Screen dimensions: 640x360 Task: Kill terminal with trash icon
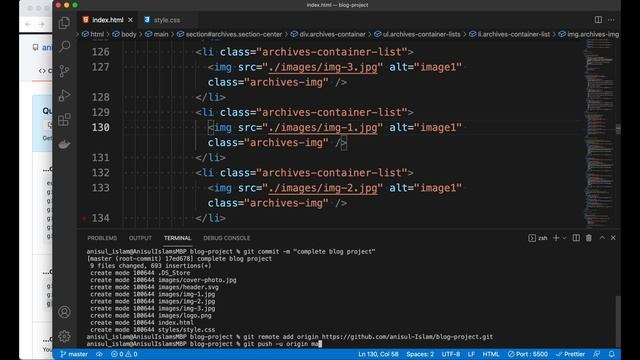(x=589, y=238)
